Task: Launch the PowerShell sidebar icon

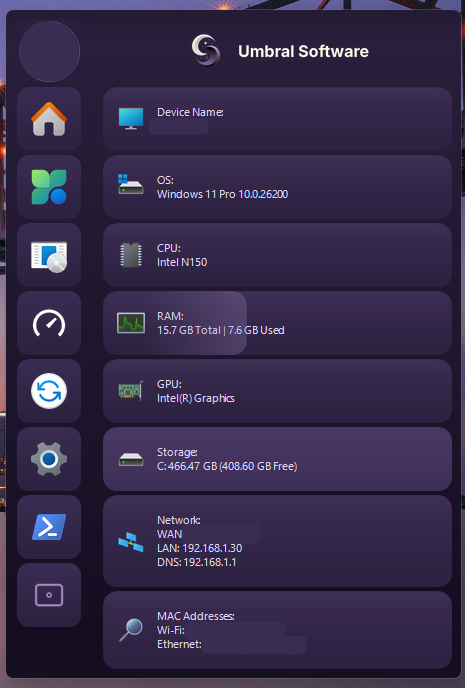Action: coord(49,527)
